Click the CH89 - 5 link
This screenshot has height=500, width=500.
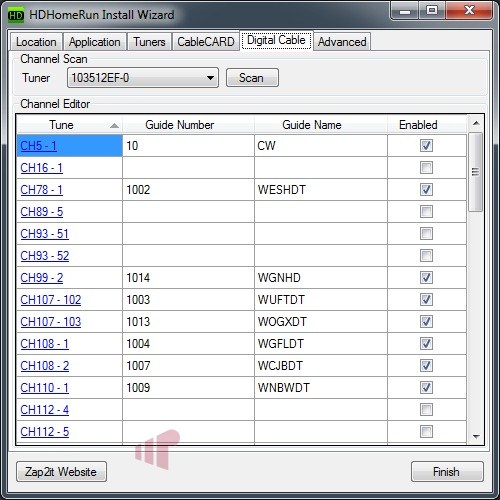click(x=42, y=212)
